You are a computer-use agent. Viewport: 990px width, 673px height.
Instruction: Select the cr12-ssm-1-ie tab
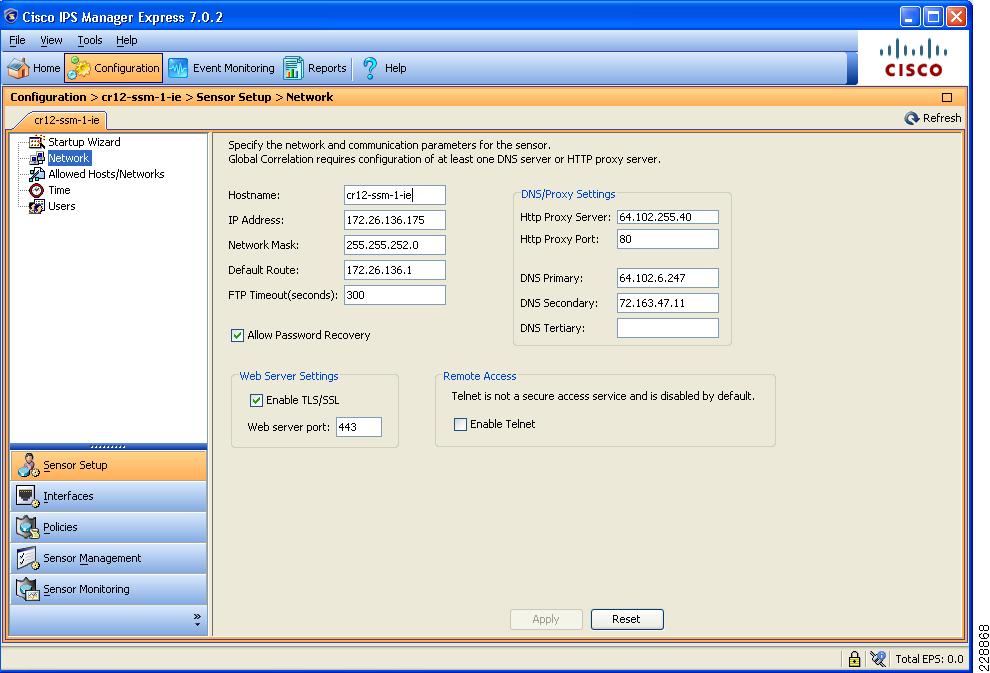tap(66, 120)
